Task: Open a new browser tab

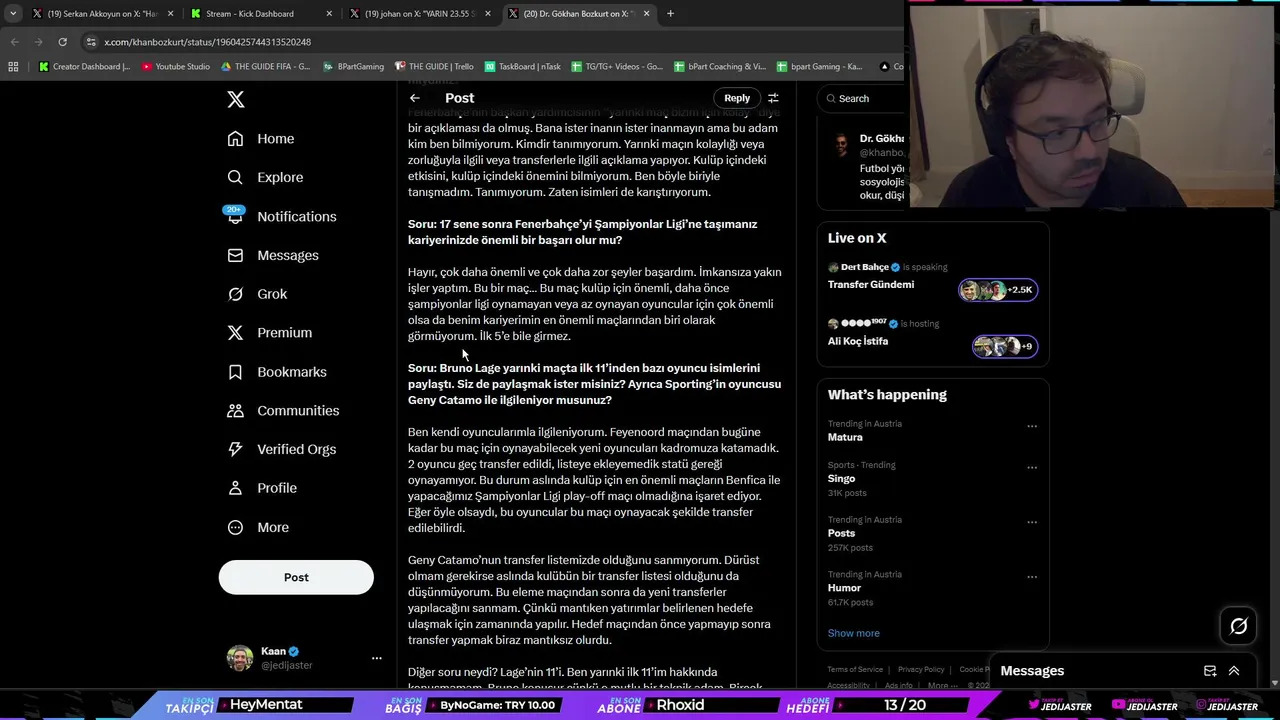Action: click(670, 14)
